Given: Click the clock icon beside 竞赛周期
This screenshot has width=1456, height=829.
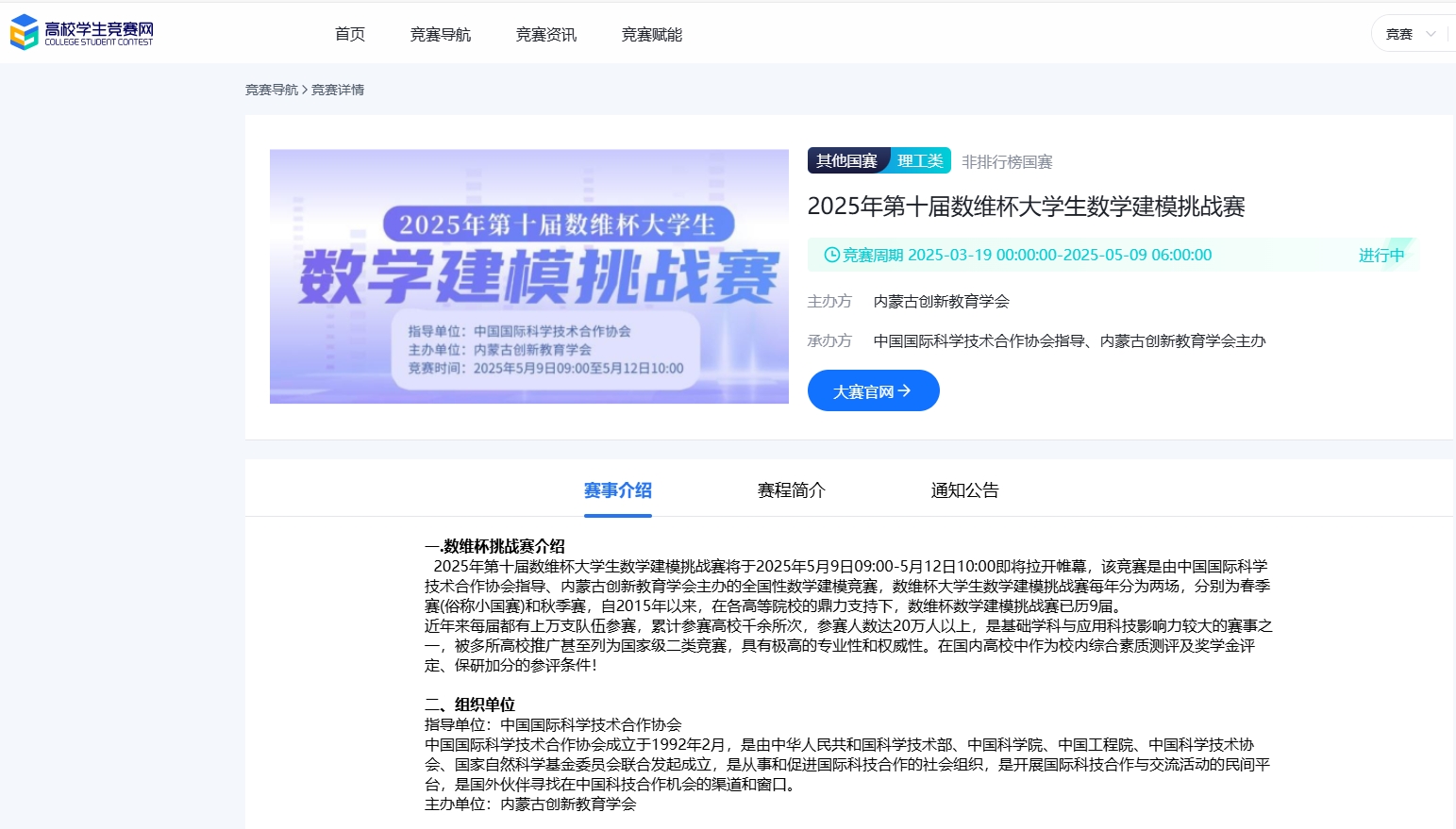Looking at the screenshot, I should click(x=831, y=255).
